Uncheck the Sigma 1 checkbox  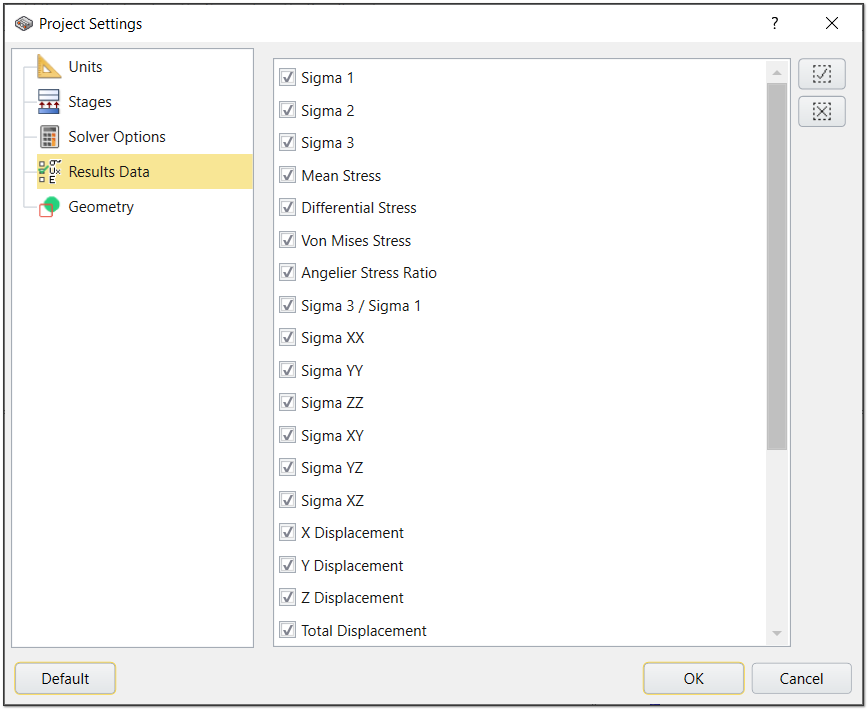tap(288, 78)
